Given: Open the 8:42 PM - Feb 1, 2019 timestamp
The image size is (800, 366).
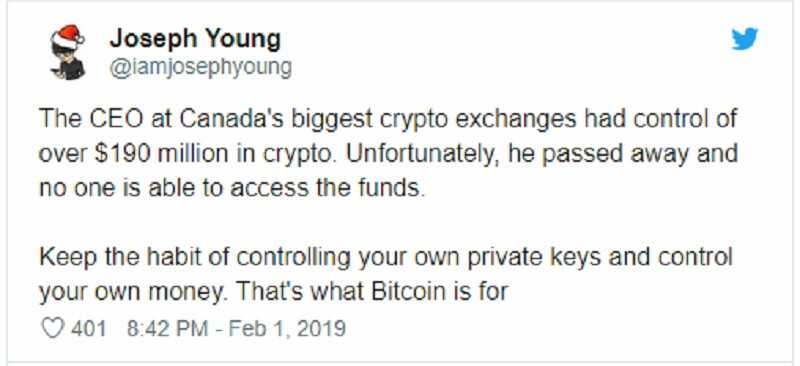Looking at the screenshot, I should click(236, 328).
